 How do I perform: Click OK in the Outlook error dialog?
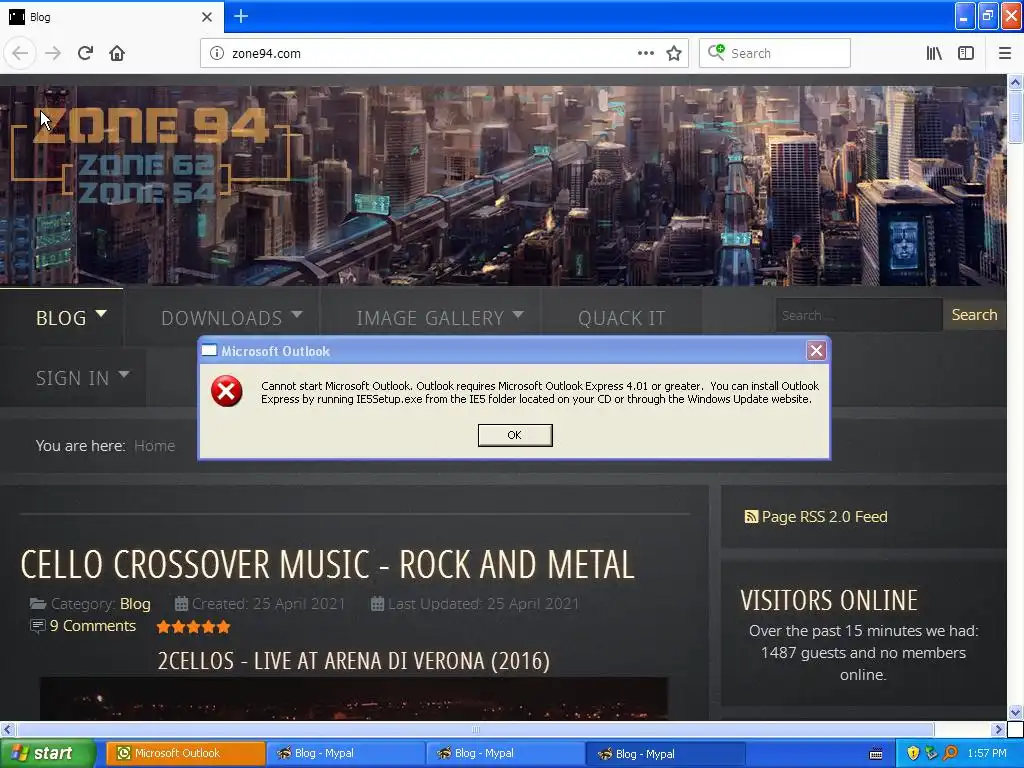515,435
